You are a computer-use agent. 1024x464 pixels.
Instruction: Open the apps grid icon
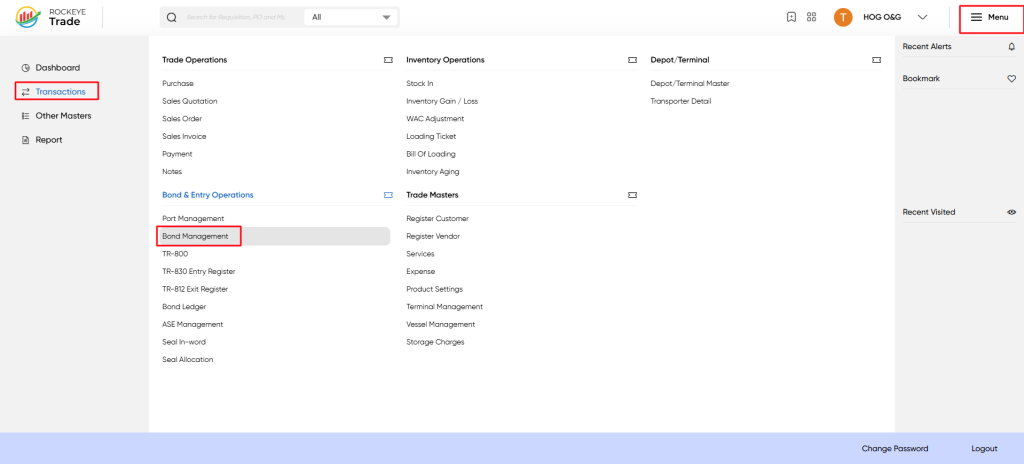tap(812, 18)
